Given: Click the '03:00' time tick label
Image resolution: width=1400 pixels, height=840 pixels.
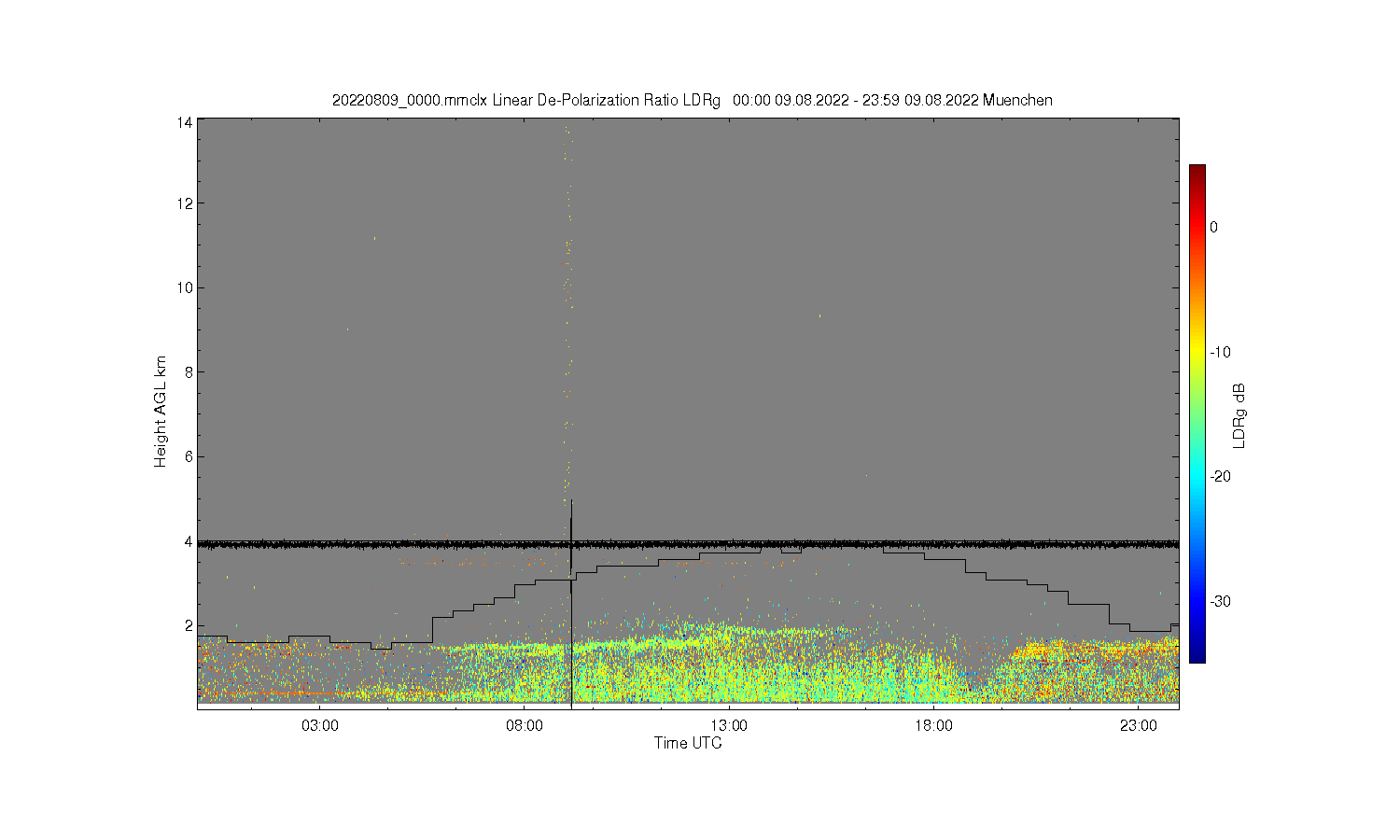Looking at the screenshot, I should (x=320, y=725).
